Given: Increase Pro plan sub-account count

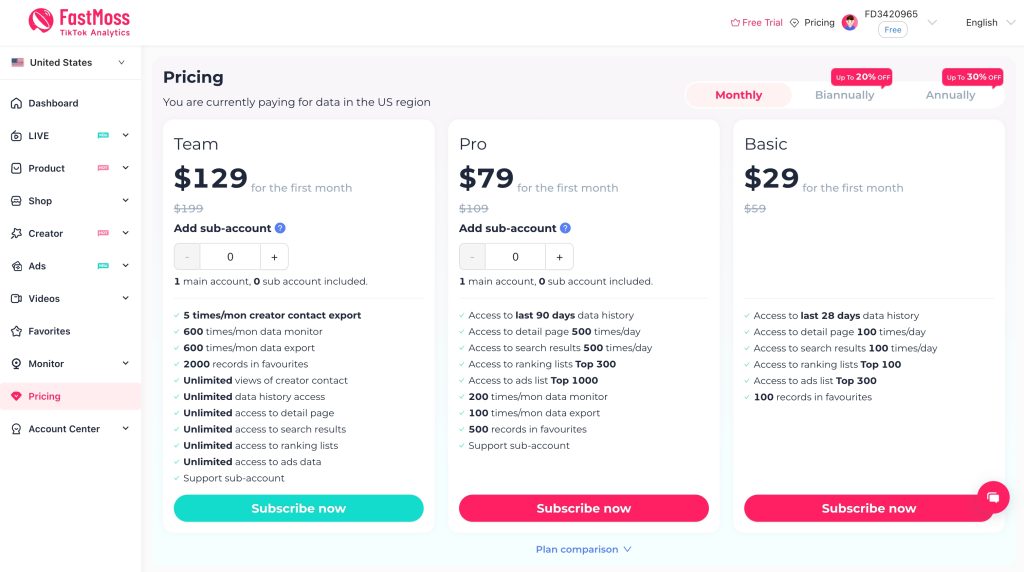Looking at the screenshot, I should tap(559, 257).
